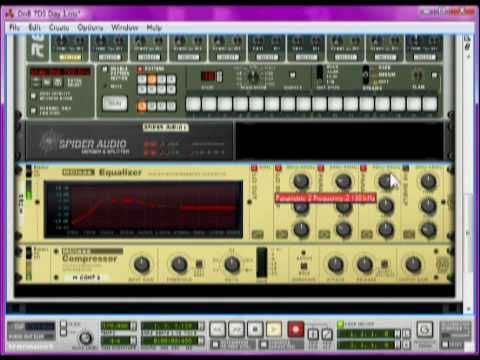
Task: Toggle the Equalizer Lo Cut enable button
Action: point(254,168)
